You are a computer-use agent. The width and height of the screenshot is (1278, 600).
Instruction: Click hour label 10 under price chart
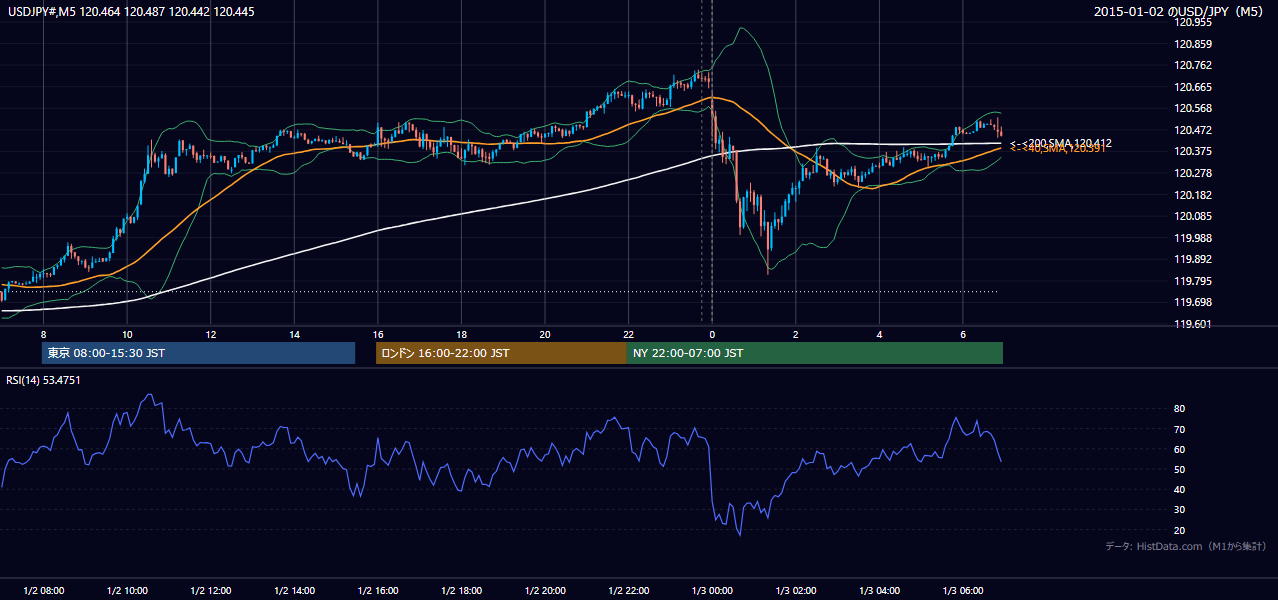[127, 334]
